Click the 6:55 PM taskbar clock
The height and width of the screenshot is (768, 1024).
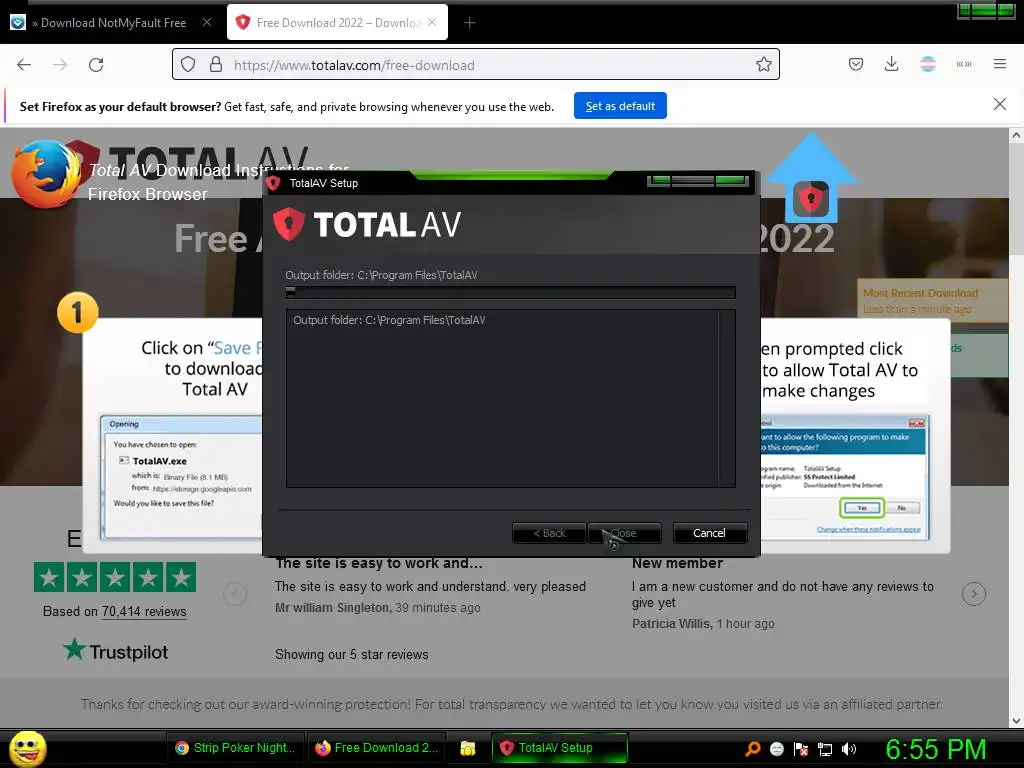936,749
